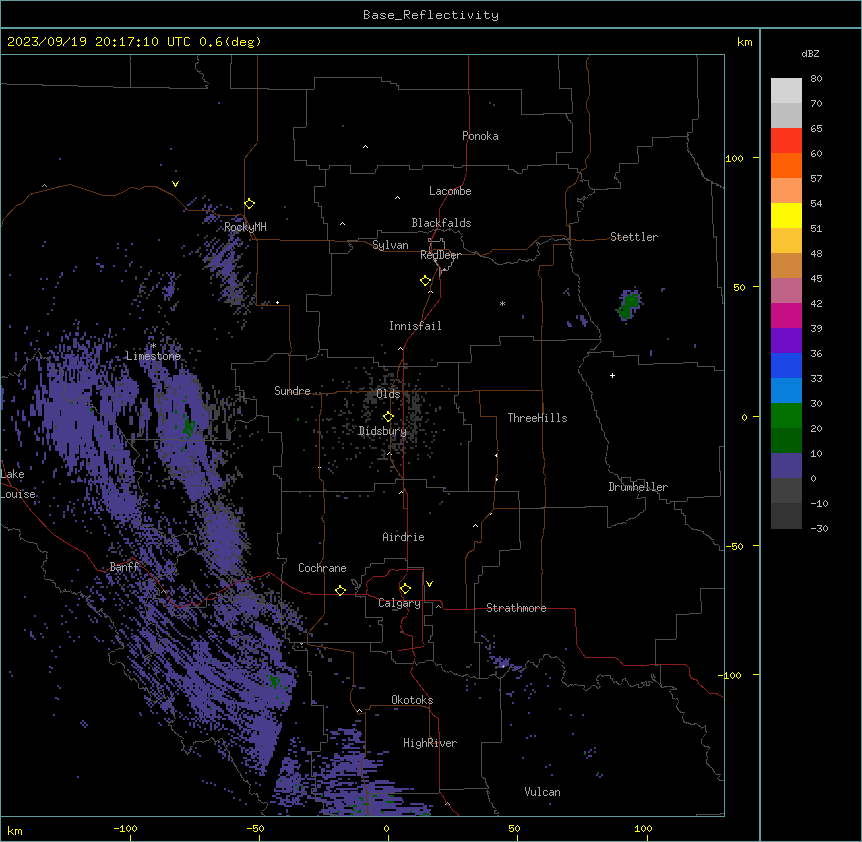Click the RockyMH text label
The image size is (862, 842).
click(245, 227)
